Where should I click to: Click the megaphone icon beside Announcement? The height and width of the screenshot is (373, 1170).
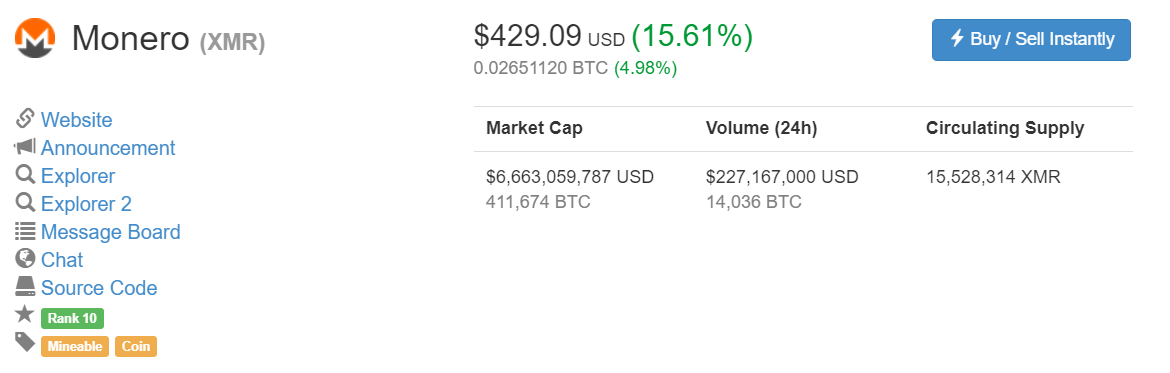click(x=25, y=147)
